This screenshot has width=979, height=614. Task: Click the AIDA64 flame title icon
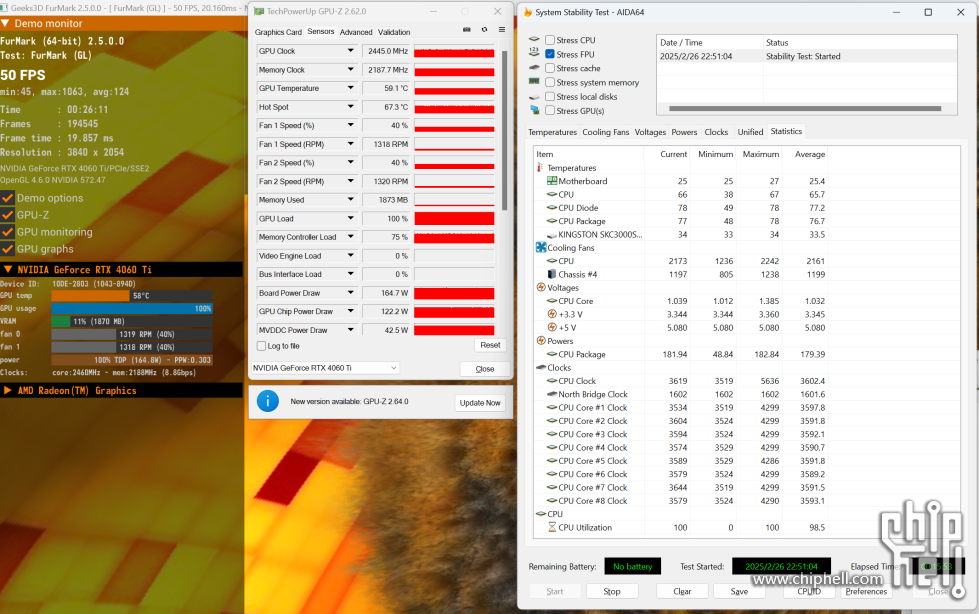click(528, 12)
